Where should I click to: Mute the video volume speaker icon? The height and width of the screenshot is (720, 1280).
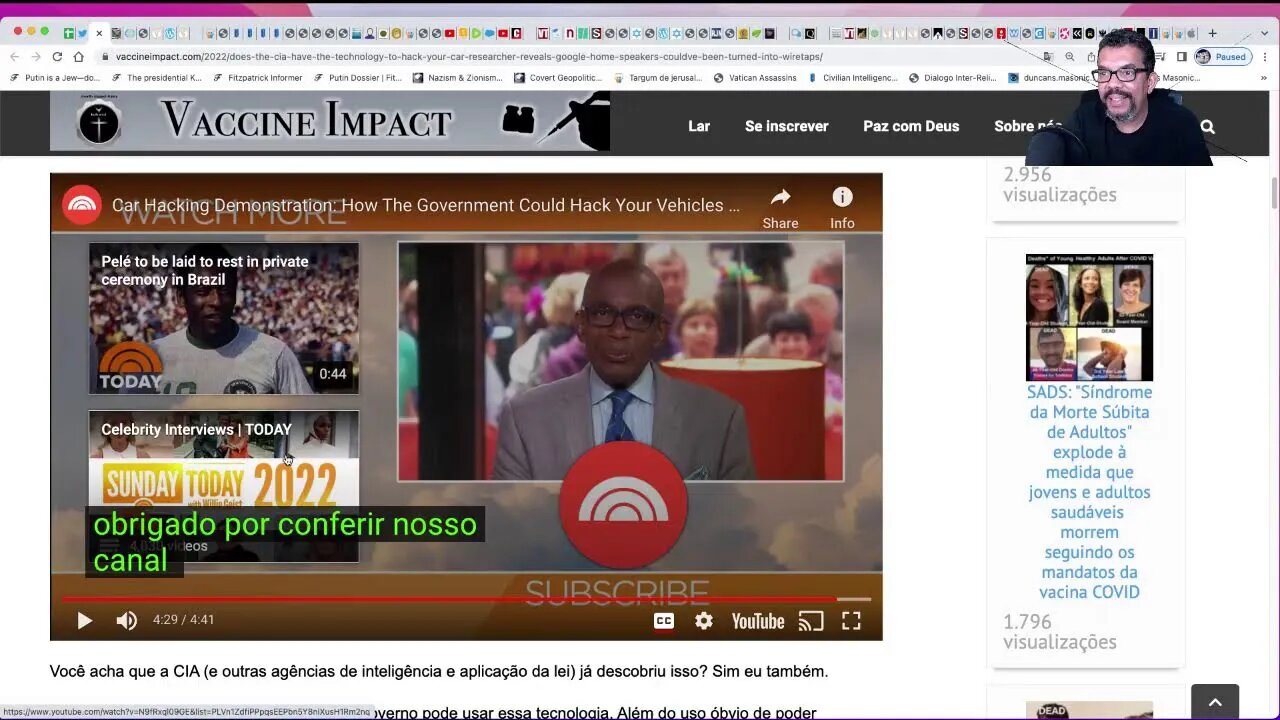coord(126,621)
